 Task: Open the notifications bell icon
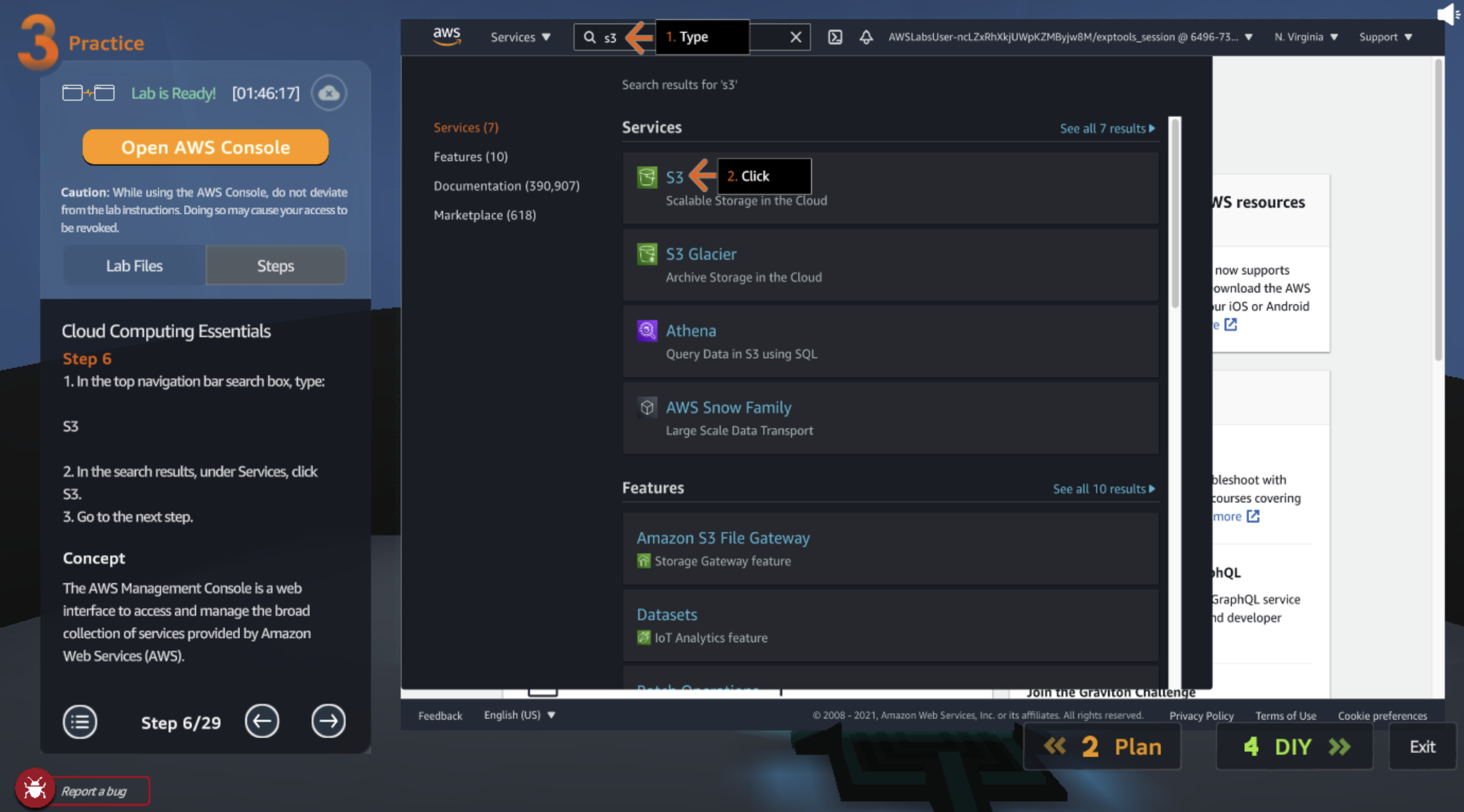coord(866,37)
